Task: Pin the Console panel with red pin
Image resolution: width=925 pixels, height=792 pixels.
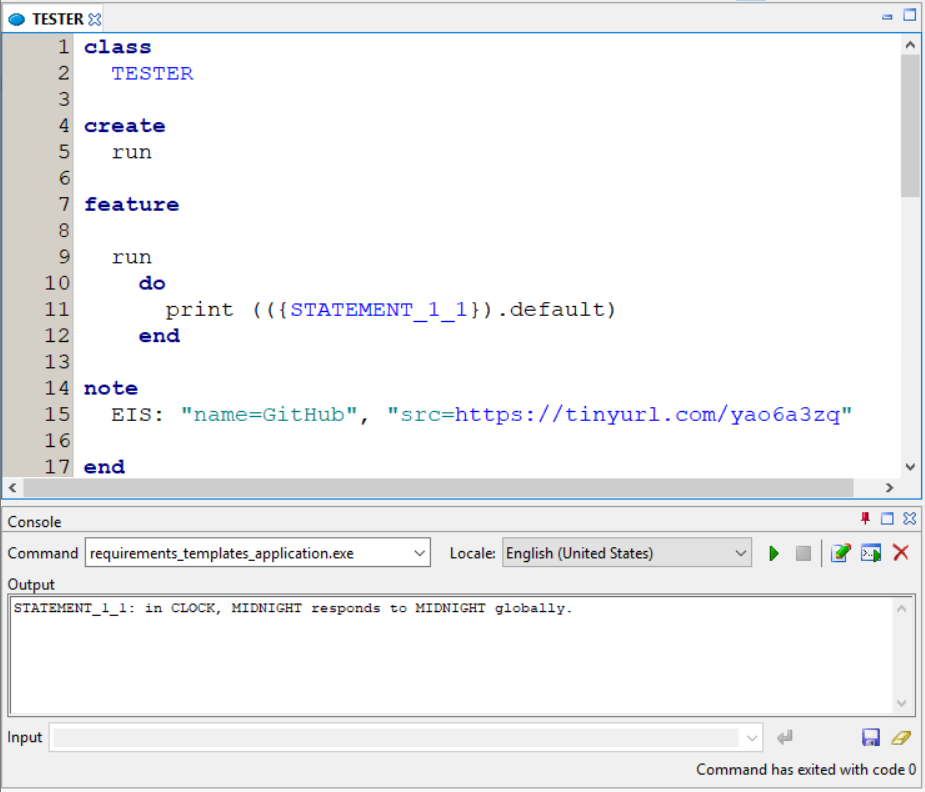Action: tap(866, 519)
